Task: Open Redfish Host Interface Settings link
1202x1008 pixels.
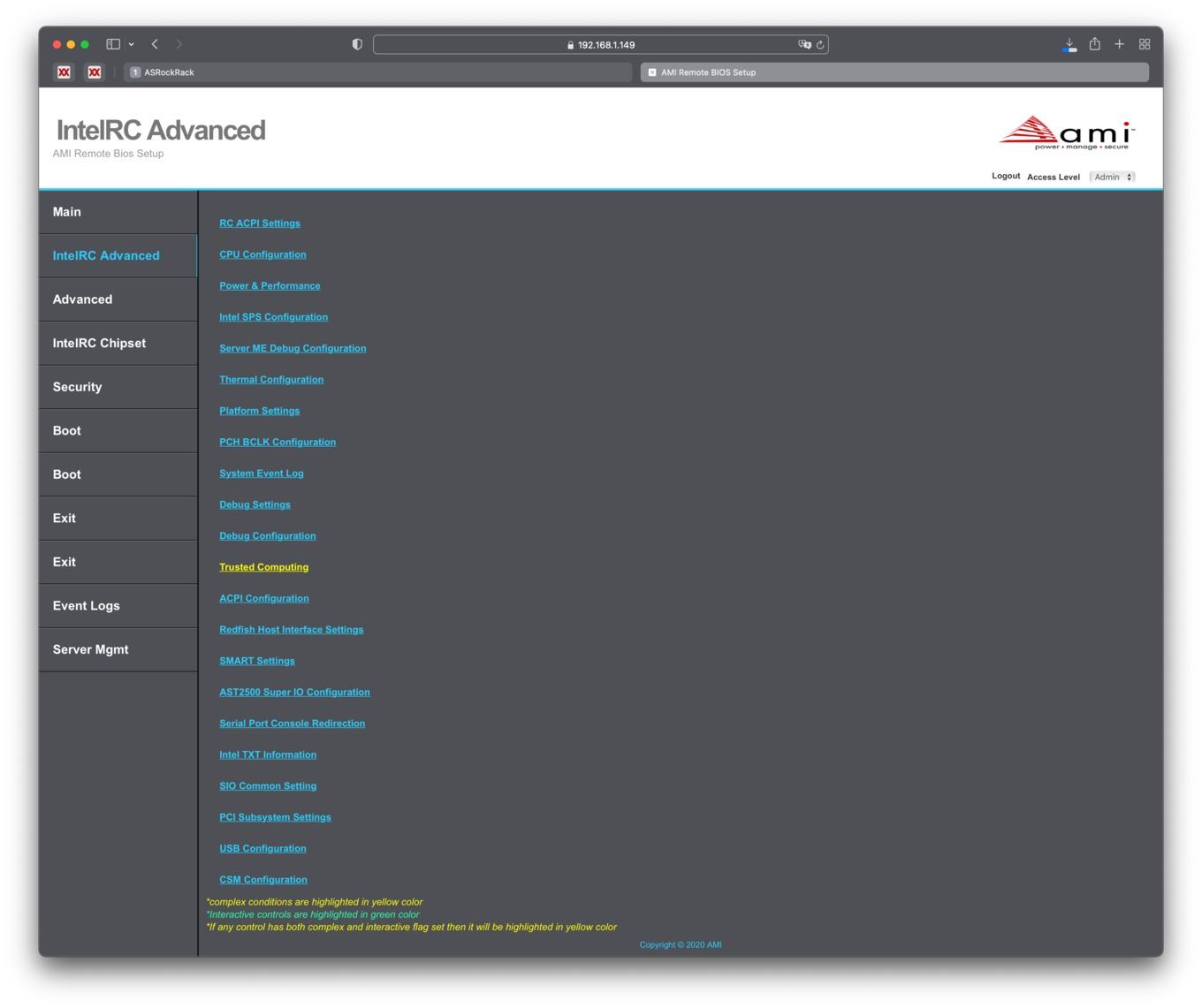Action: tap(291, 630)
